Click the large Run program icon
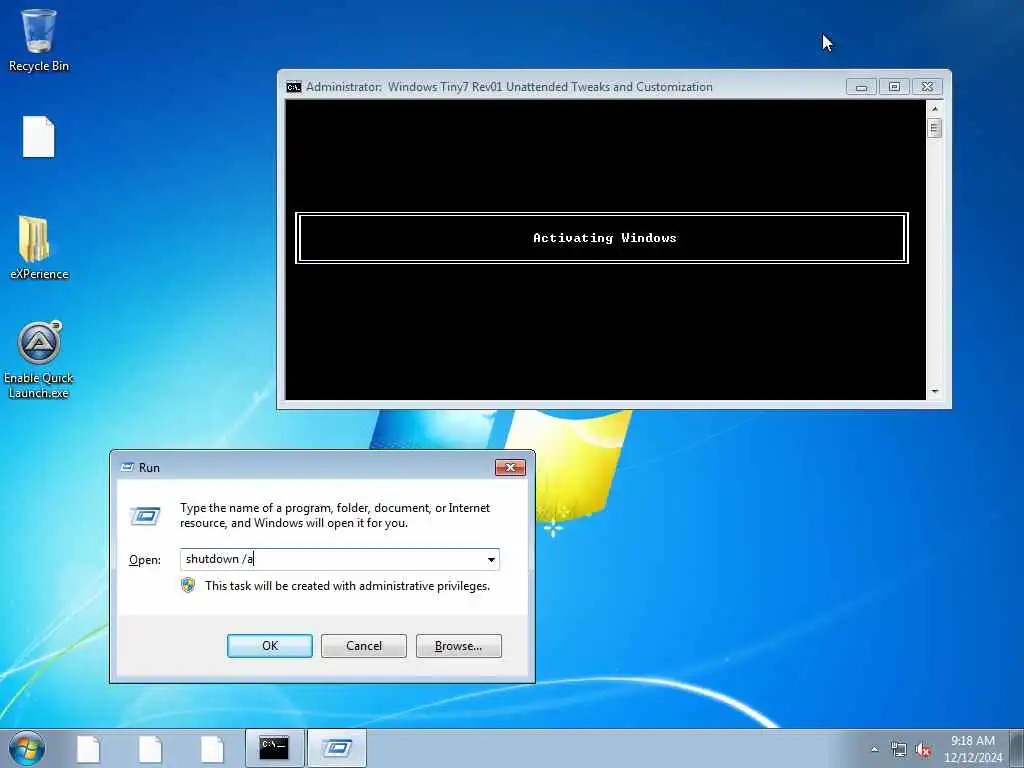This screenshot has height=768, width=1024. pos(145,516)
